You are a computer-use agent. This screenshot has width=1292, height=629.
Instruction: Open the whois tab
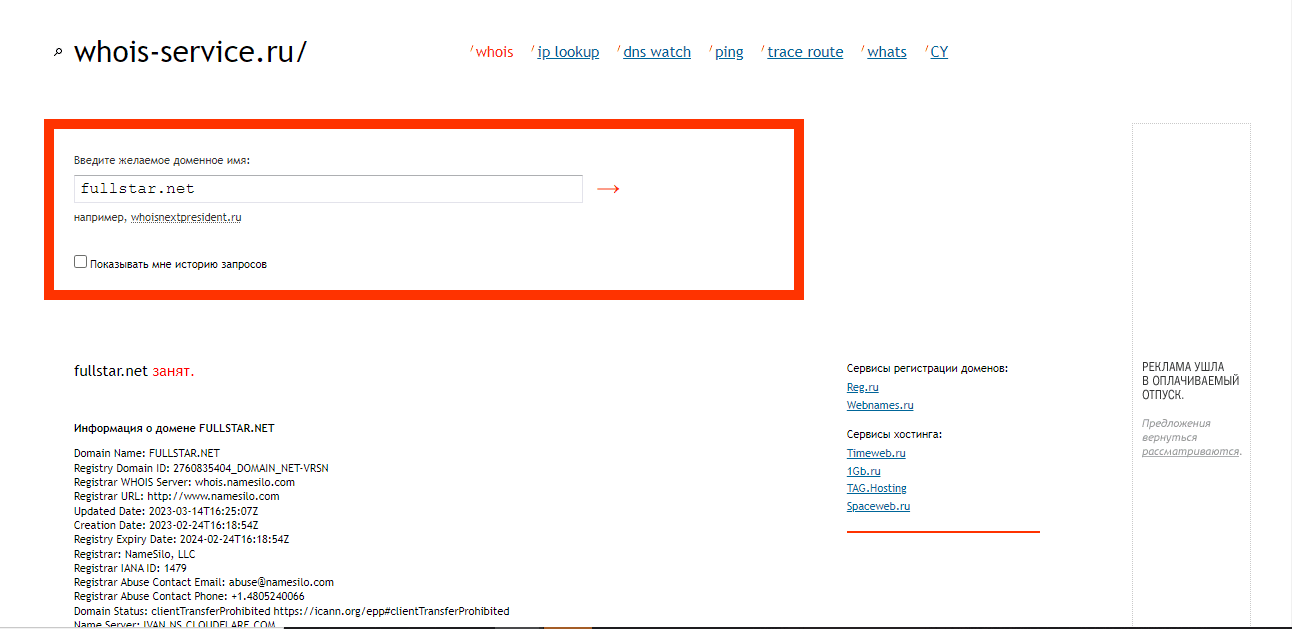pos(494,52)
